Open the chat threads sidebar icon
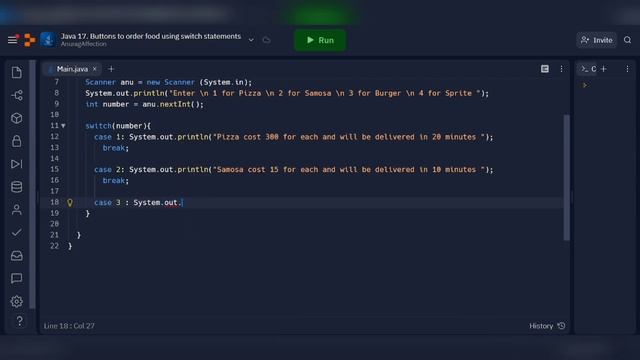 [17, 278]
